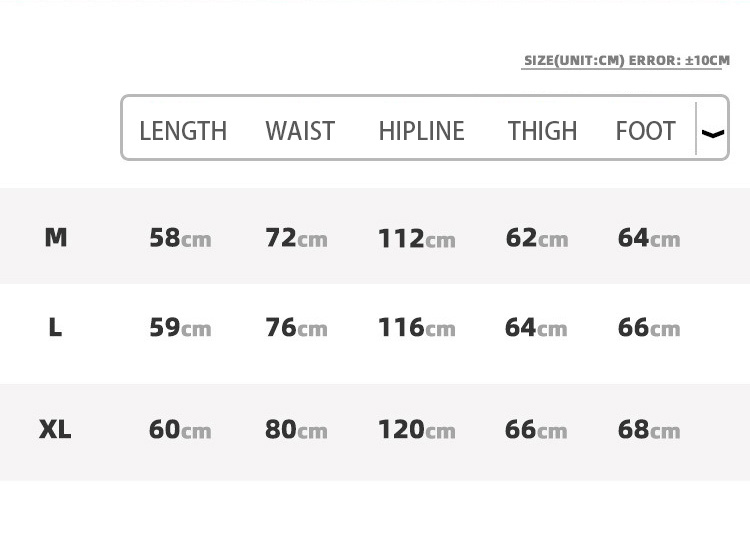Click the 59cm length value for L
The width and height of the screenshot is (750, 543).
[180, 328]
